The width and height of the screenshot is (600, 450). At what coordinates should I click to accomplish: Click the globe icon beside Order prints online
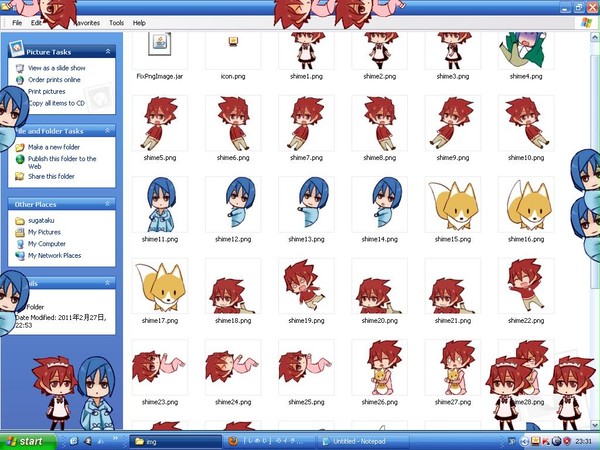tap(20, 80)
